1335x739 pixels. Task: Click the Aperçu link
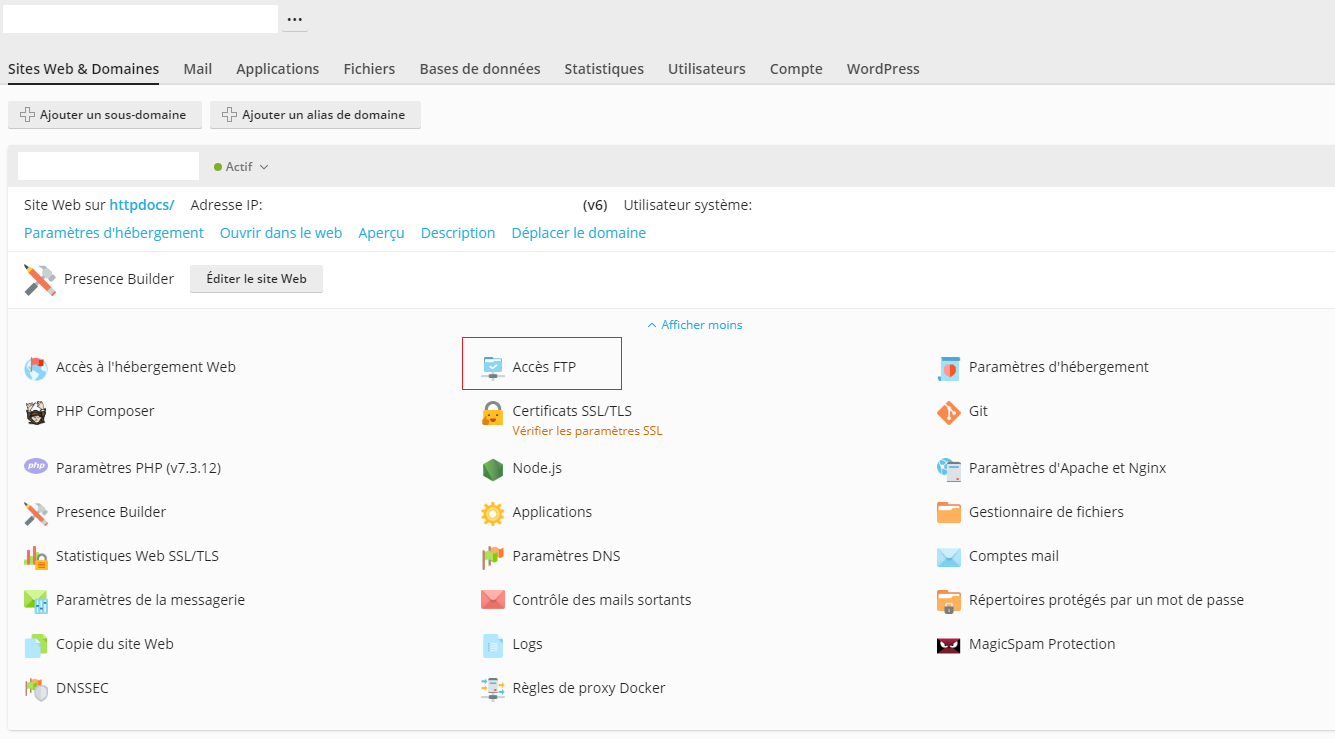381,233
